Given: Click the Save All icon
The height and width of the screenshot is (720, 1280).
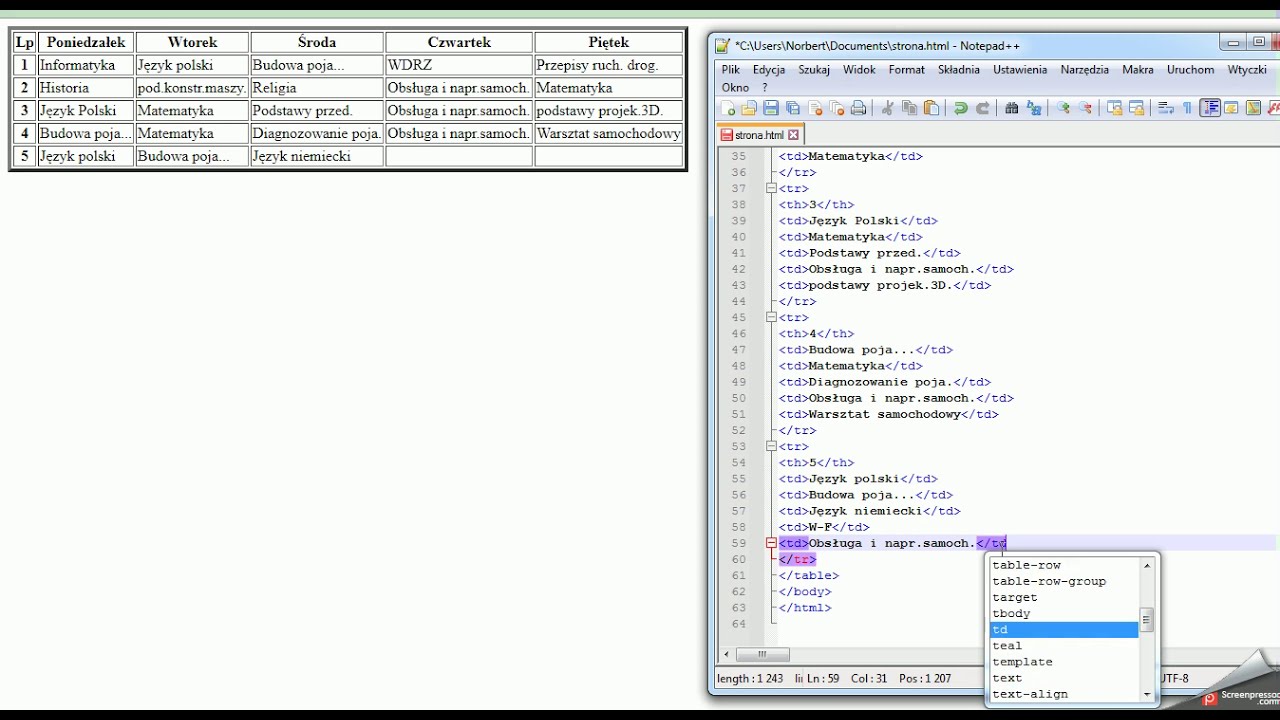Looking at the screenshot, I should pyautogui.click(x=792, y=108).
